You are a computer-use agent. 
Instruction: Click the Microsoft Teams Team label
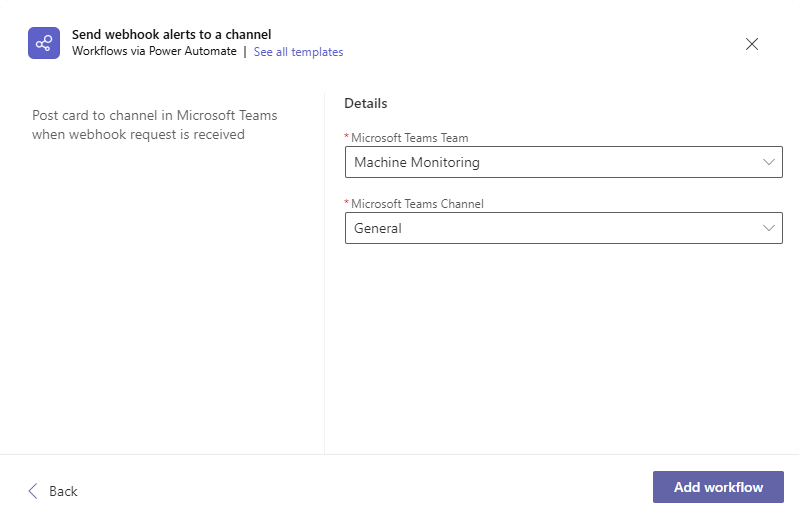pos(410,138)
